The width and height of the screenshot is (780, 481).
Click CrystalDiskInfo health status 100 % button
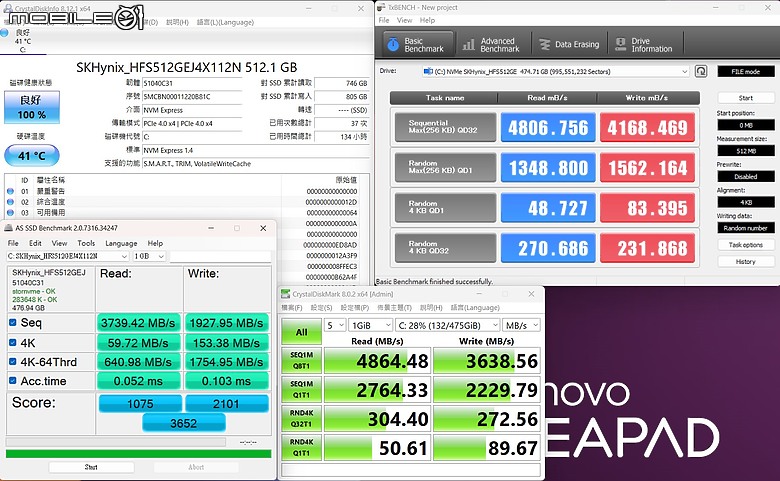[32, 107]
